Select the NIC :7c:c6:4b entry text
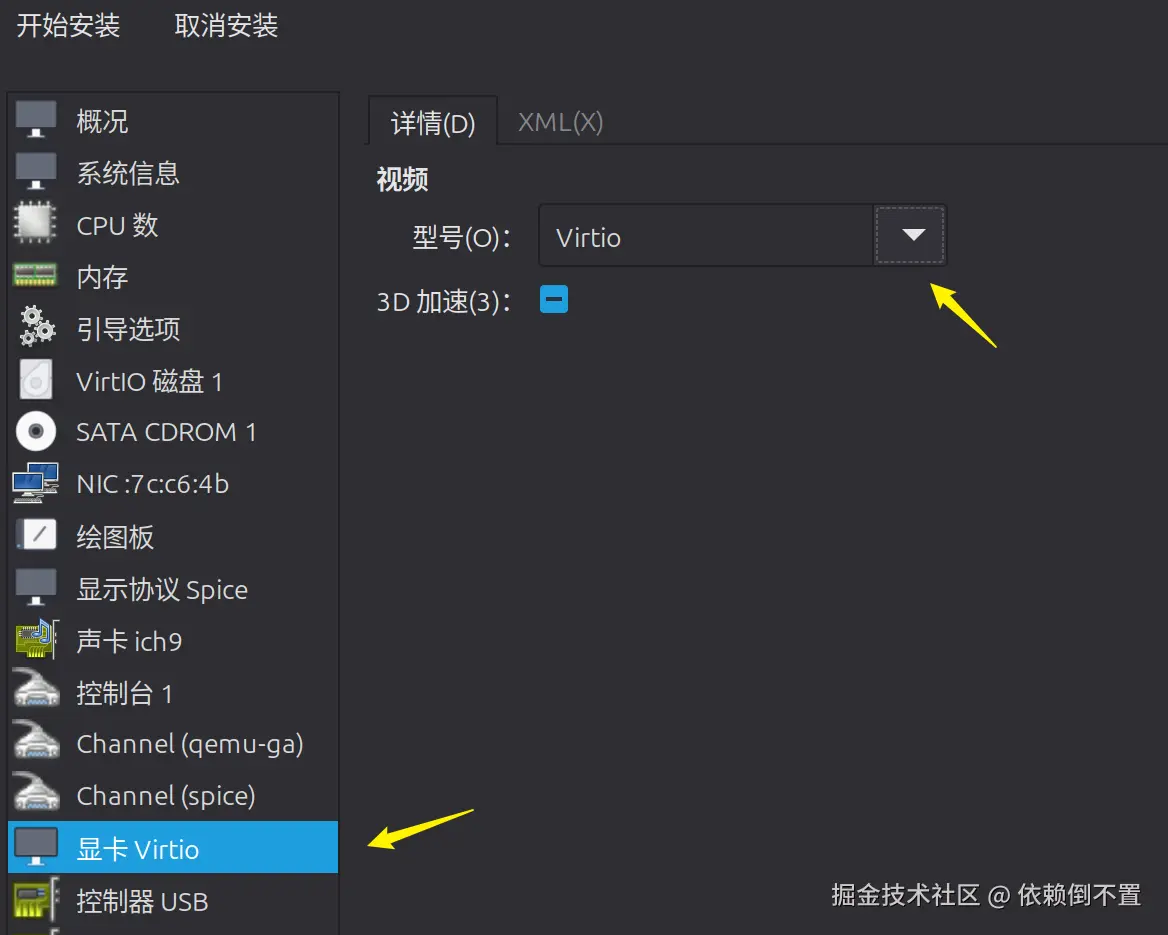This screenshot has height=935, width=1168. click(x=152, y=484)
